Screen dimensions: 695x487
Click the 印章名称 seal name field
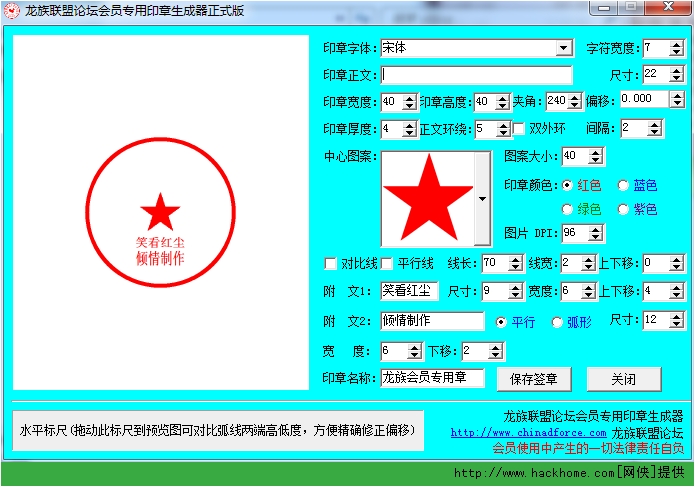pos(431,378)
